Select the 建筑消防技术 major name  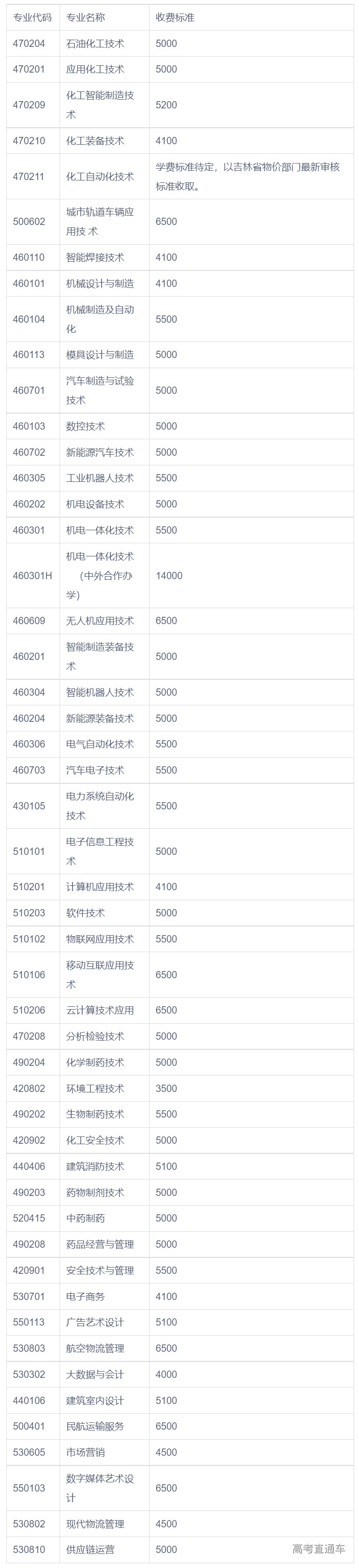click(95, 1166)
